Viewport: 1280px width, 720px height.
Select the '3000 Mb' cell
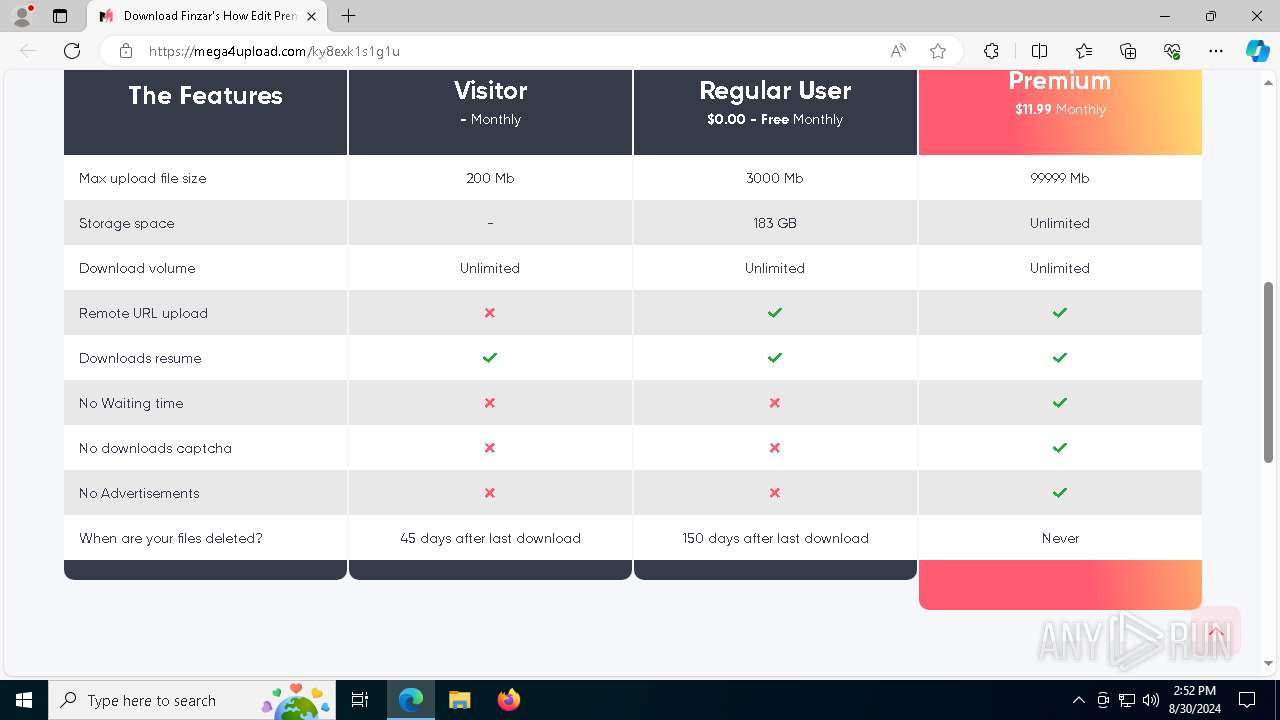coord(775,178)
